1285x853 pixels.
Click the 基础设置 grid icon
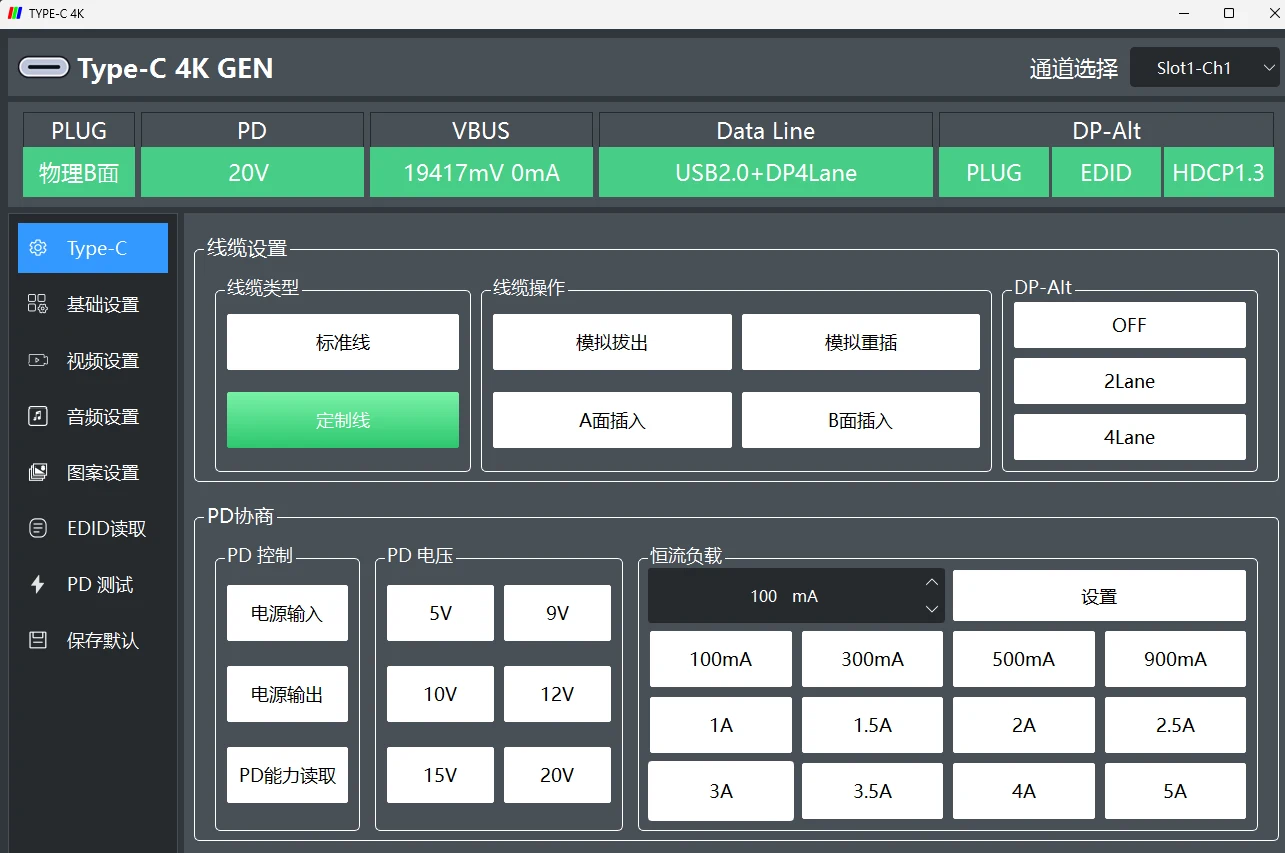(38, 304)
